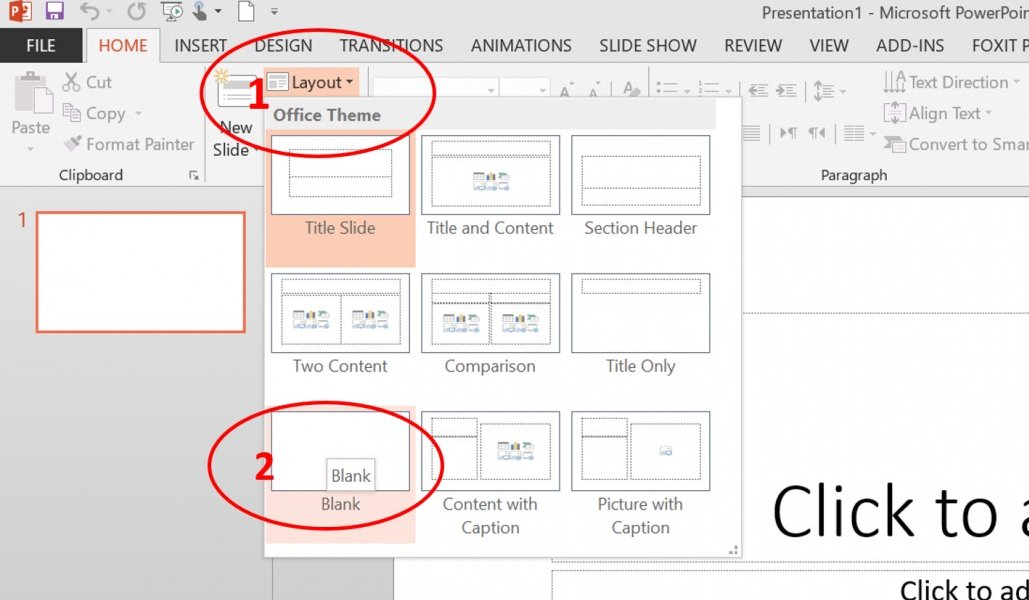Switch to the TRANSITIONS tab
Image resolution: width=1029 pixels, height=600 pixels.
click(x=391, y=45)
